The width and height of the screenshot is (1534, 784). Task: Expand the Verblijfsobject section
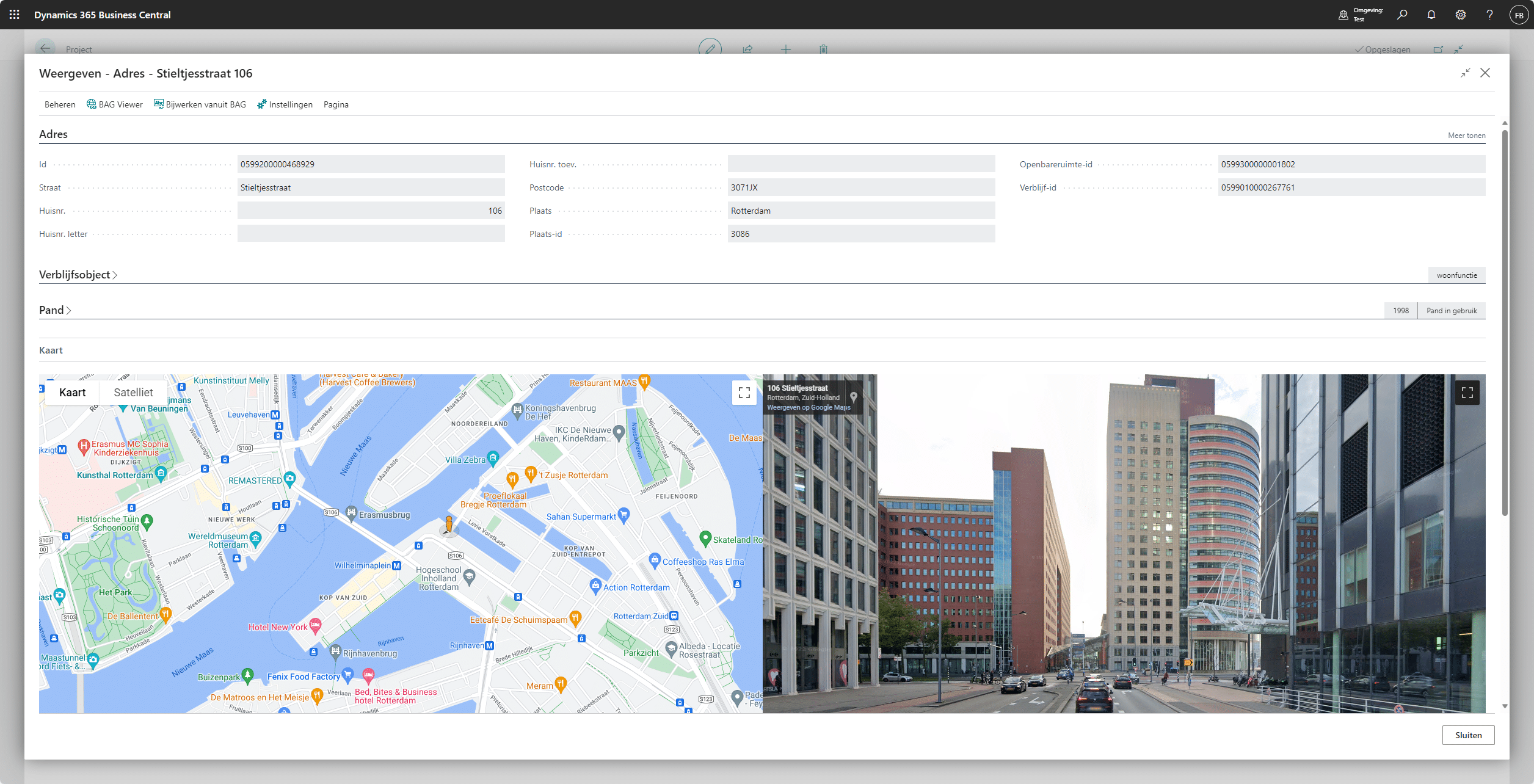(x=78, y=275)
